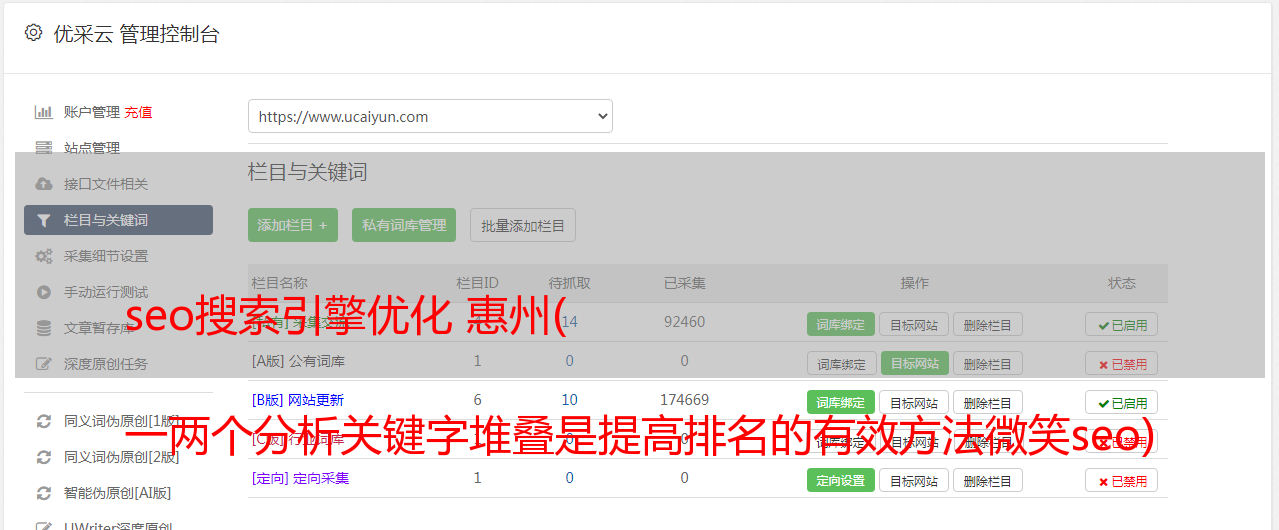Click the filter icon for 栏目与关键词

point(43,220)
